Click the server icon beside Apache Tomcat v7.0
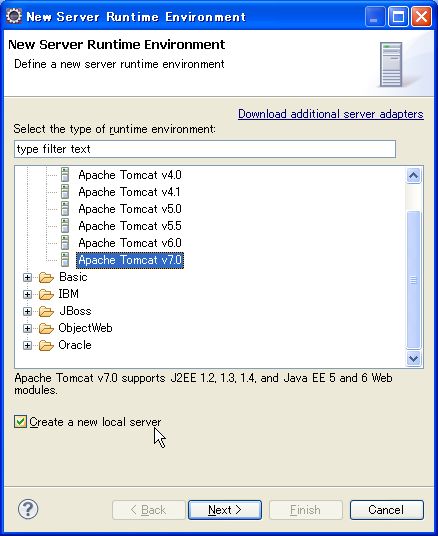438x536 pixels. tap(65, 260)
